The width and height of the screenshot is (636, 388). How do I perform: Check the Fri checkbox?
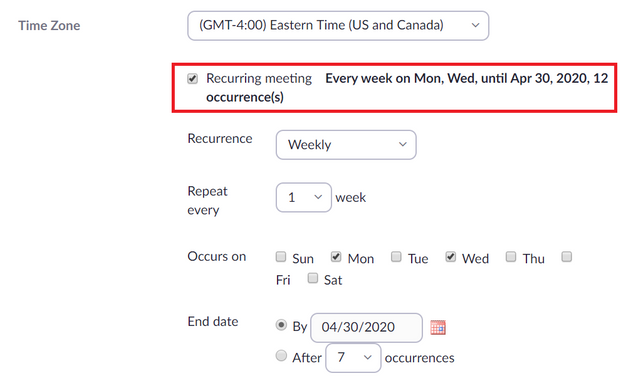[x=567, y=257]
